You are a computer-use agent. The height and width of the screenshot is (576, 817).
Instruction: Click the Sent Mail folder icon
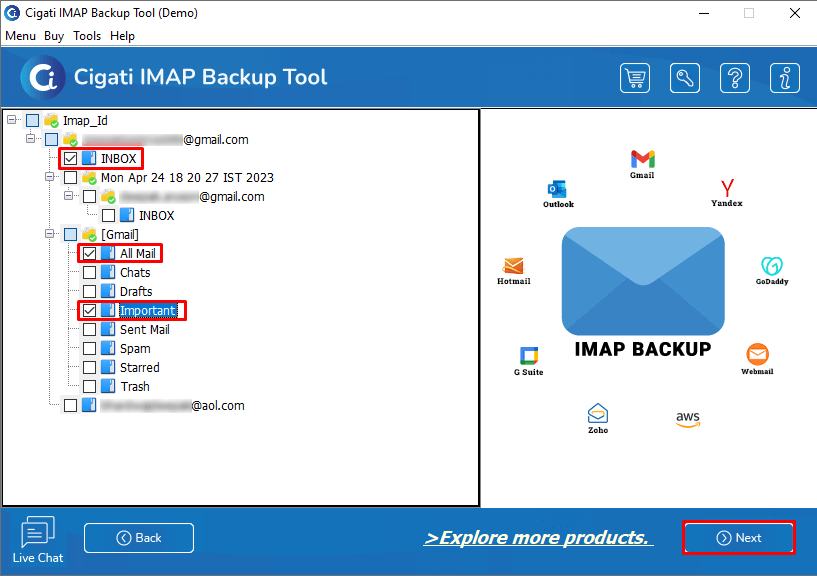108,329
